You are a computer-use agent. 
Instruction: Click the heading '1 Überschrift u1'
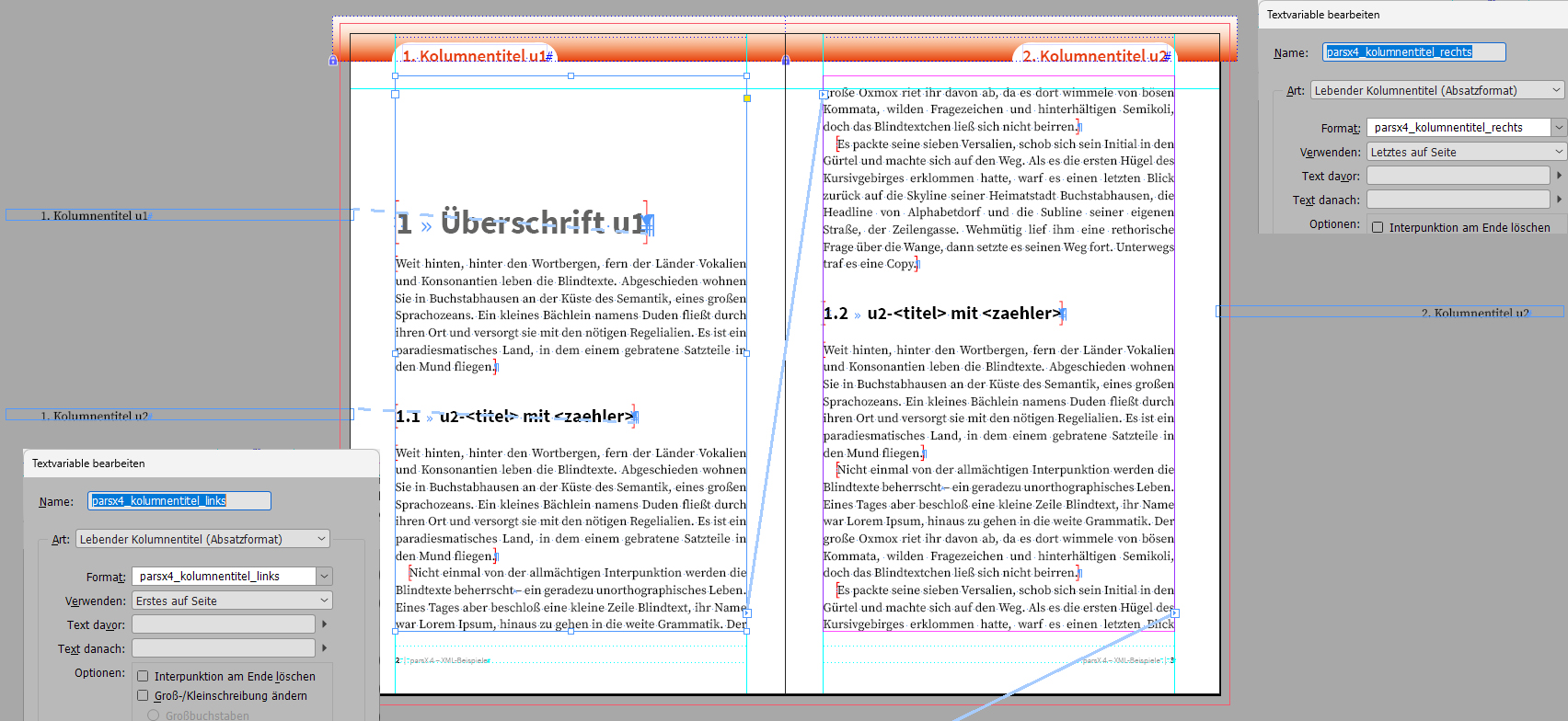[523, 223]
